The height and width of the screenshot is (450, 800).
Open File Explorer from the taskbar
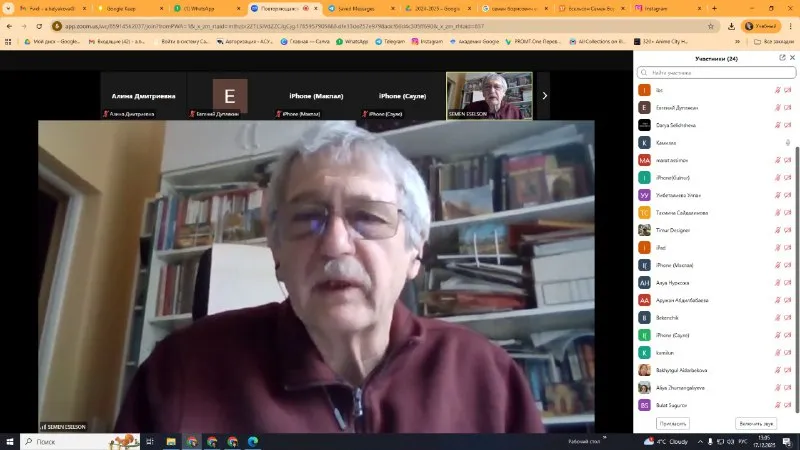(170, 441)
